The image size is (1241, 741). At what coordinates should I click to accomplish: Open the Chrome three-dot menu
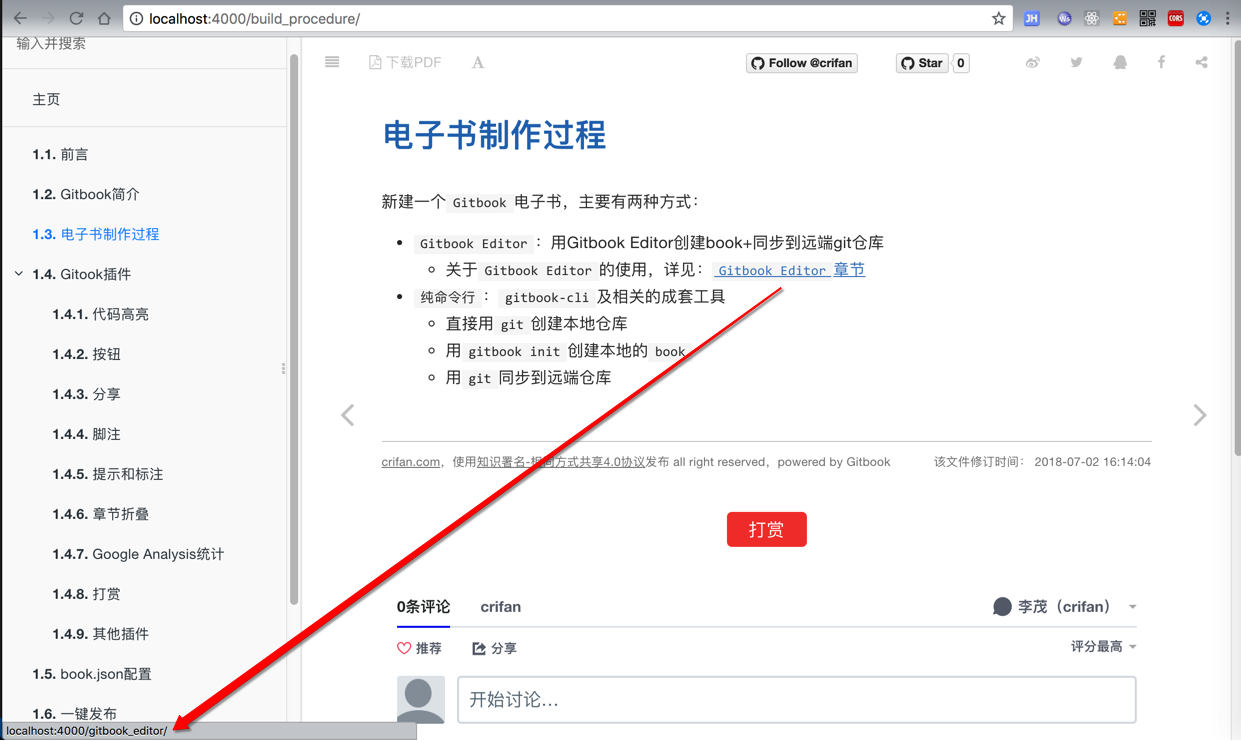[x=1228, y=18]
